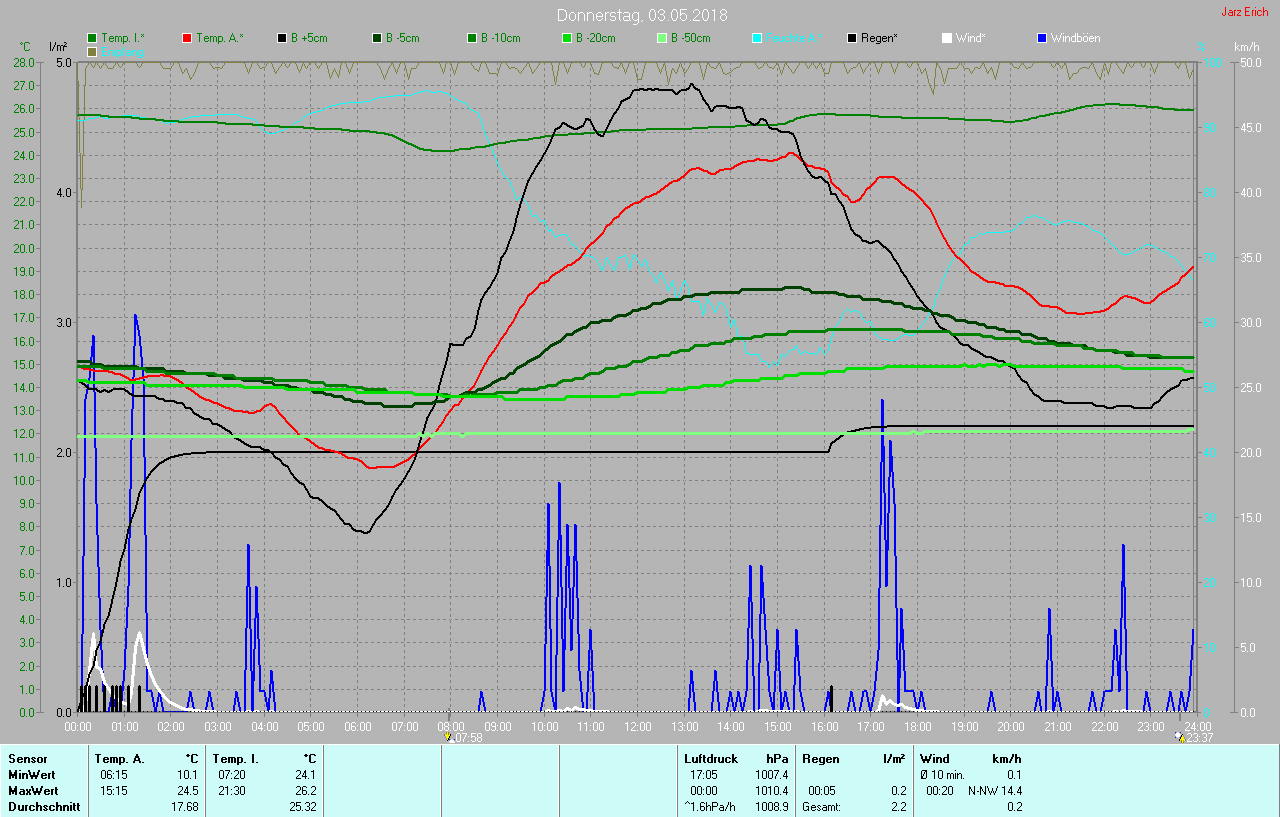Click the cyan humidity legend square
Screen dimensions: 1280x817
(x=757, y=38)
